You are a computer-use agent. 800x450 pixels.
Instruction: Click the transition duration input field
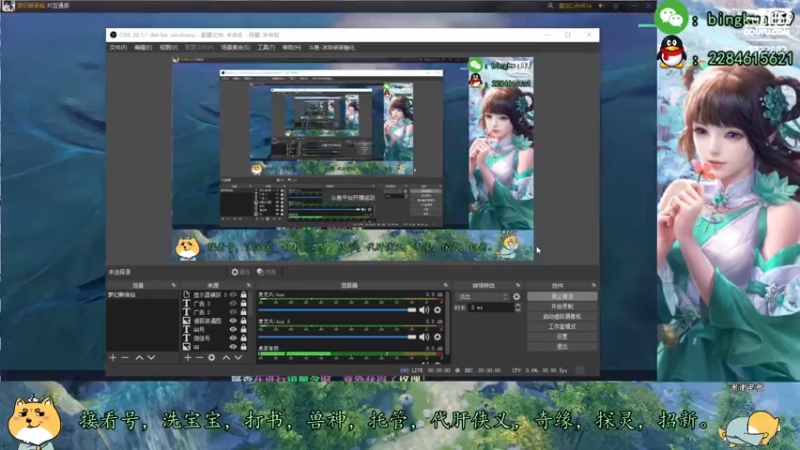(491, 308)
